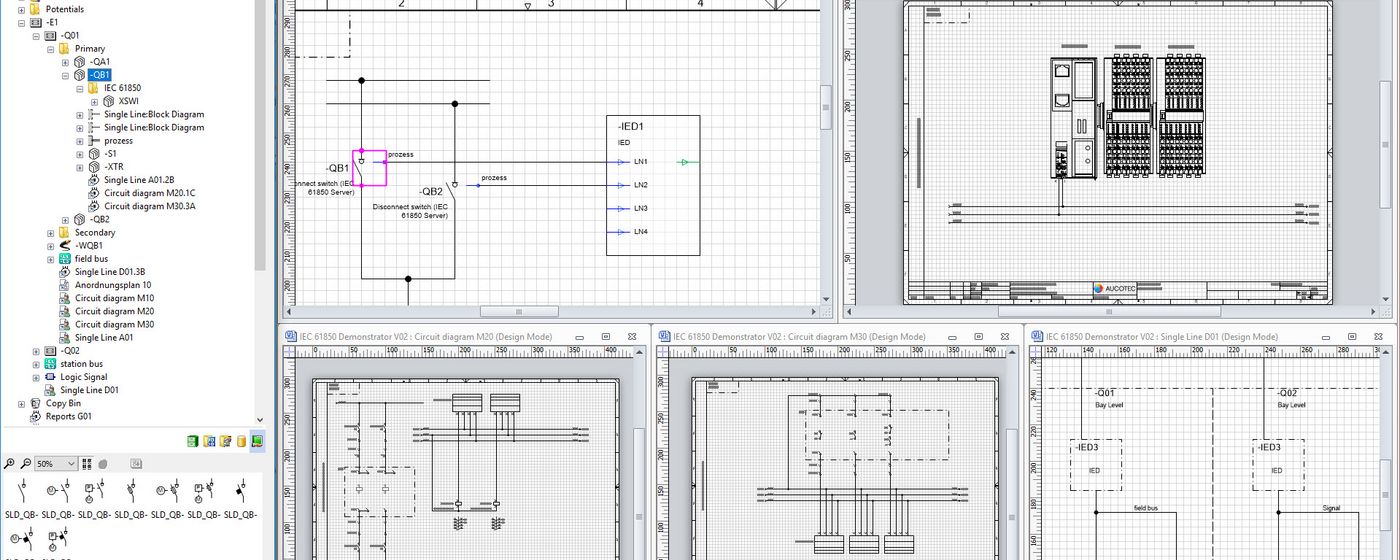This screenshot has height=560, width=1400.
Task: Click the green cabinet icon in panel toolbar
Action: coord(193,441)
